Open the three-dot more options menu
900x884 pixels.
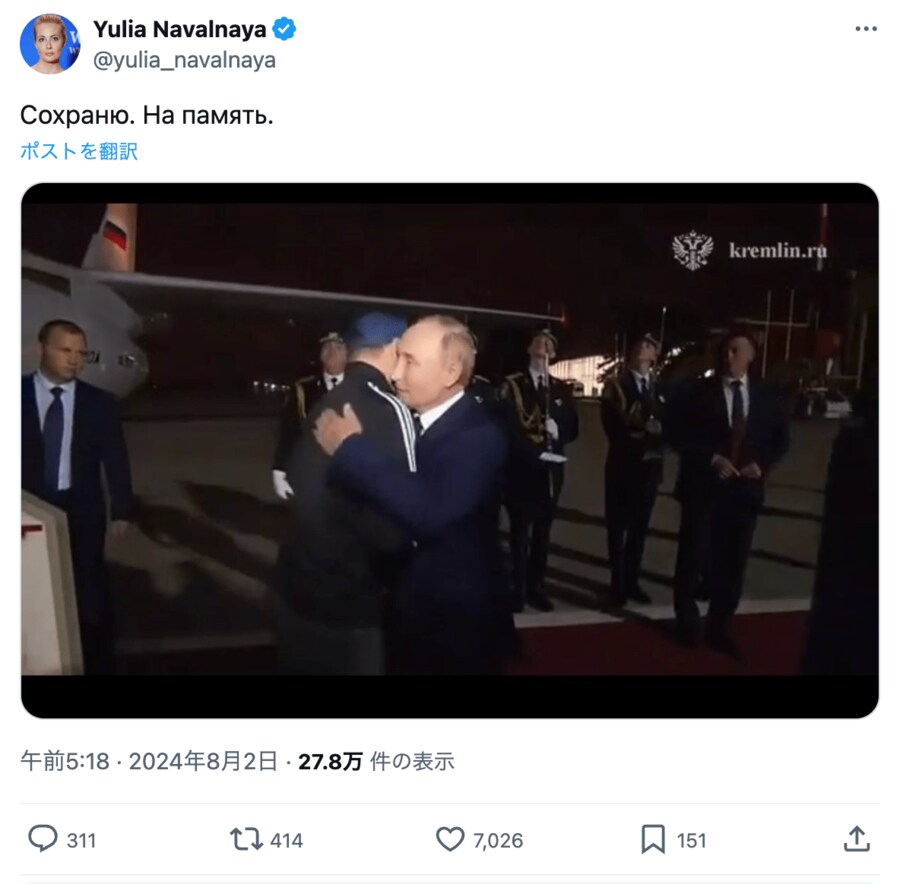pyautogui.click(x=865, y=29)
